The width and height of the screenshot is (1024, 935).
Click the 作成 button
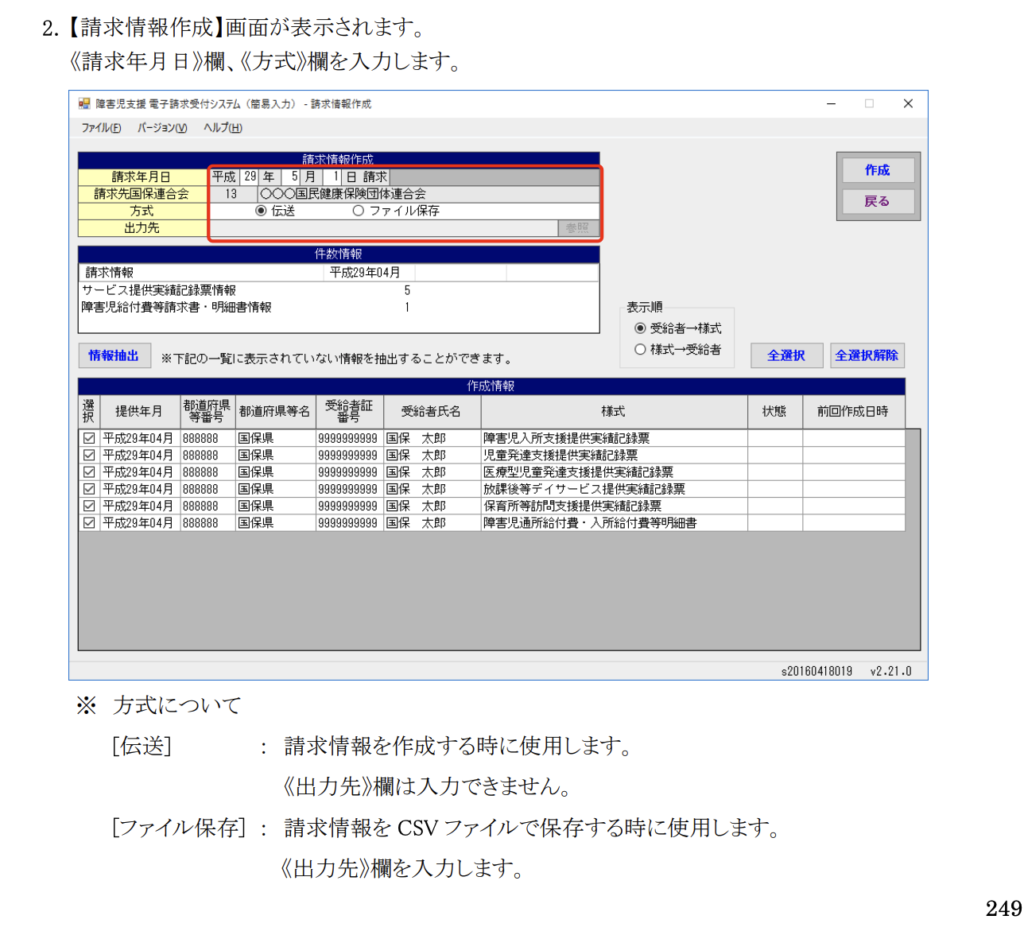click(877, 170)
